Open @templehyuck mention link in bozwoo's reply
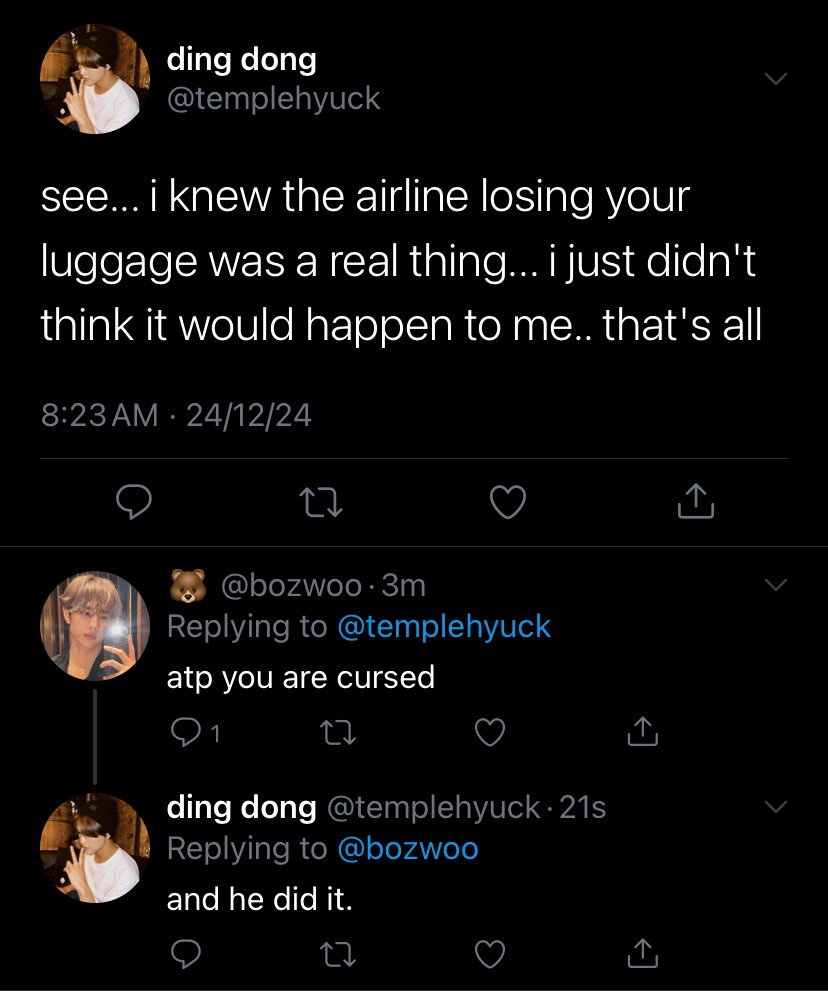The width and height of the screenshot is (828, 991). point(444,627)
